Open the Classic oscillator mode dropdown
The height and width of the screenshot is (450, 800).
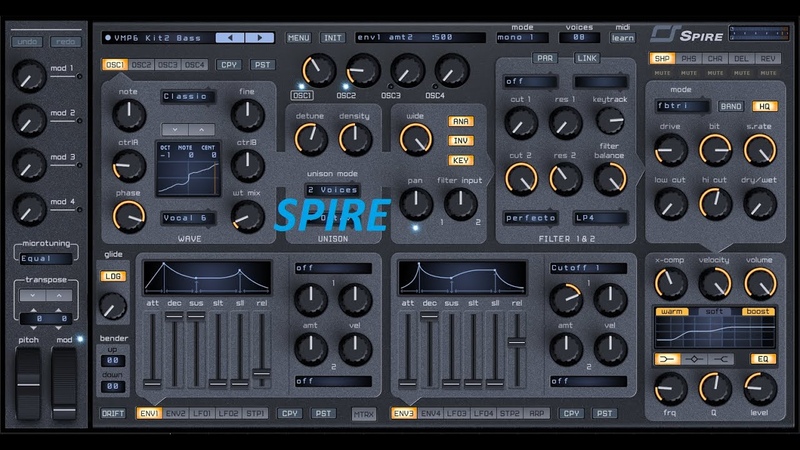point(188,97)
